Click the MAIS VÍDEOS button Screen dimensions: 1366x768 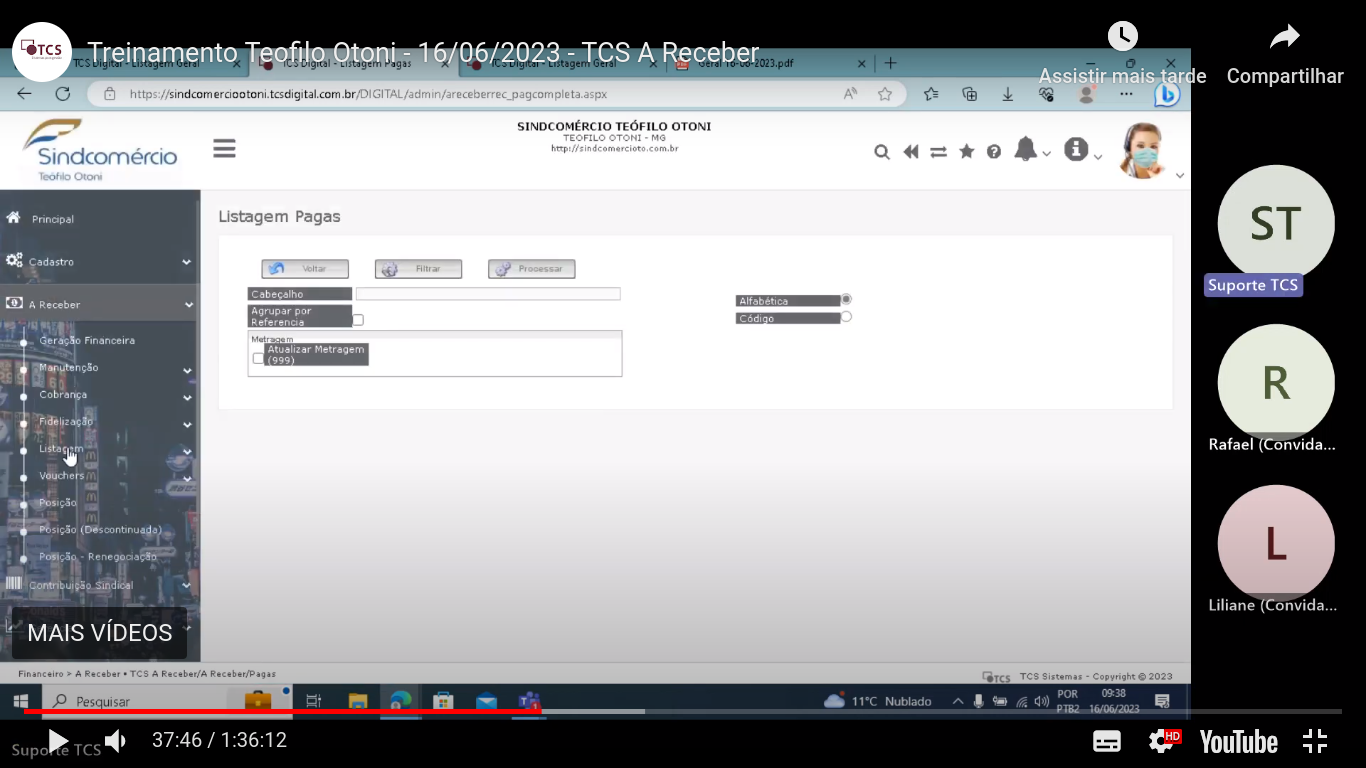100,633
